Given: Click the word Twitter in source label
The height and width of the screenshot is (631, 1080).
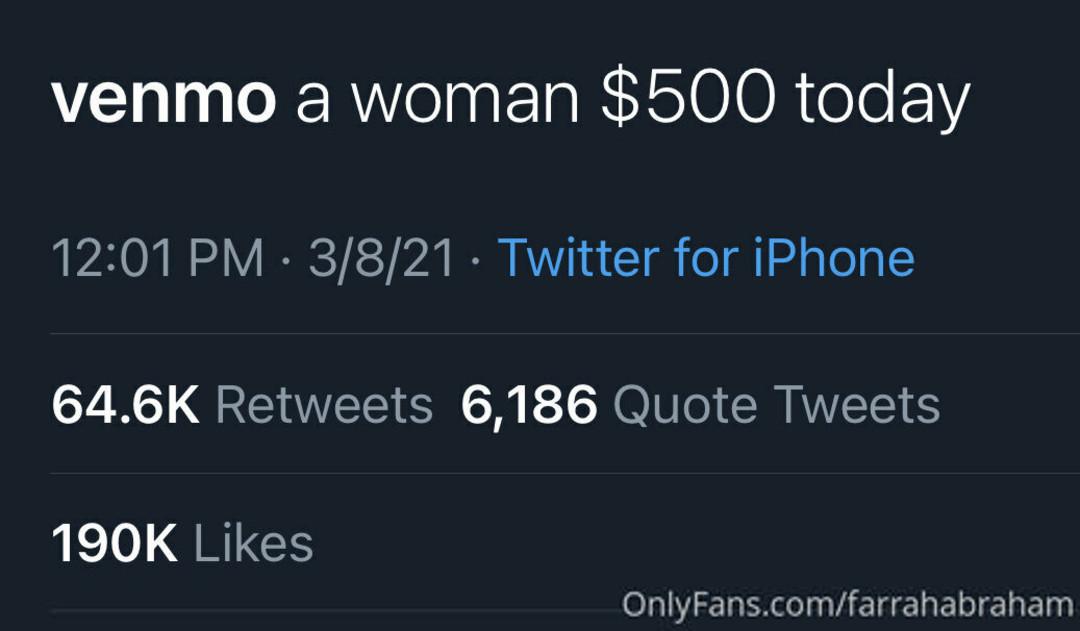Looking at the screenshot, I should point(579,258).
